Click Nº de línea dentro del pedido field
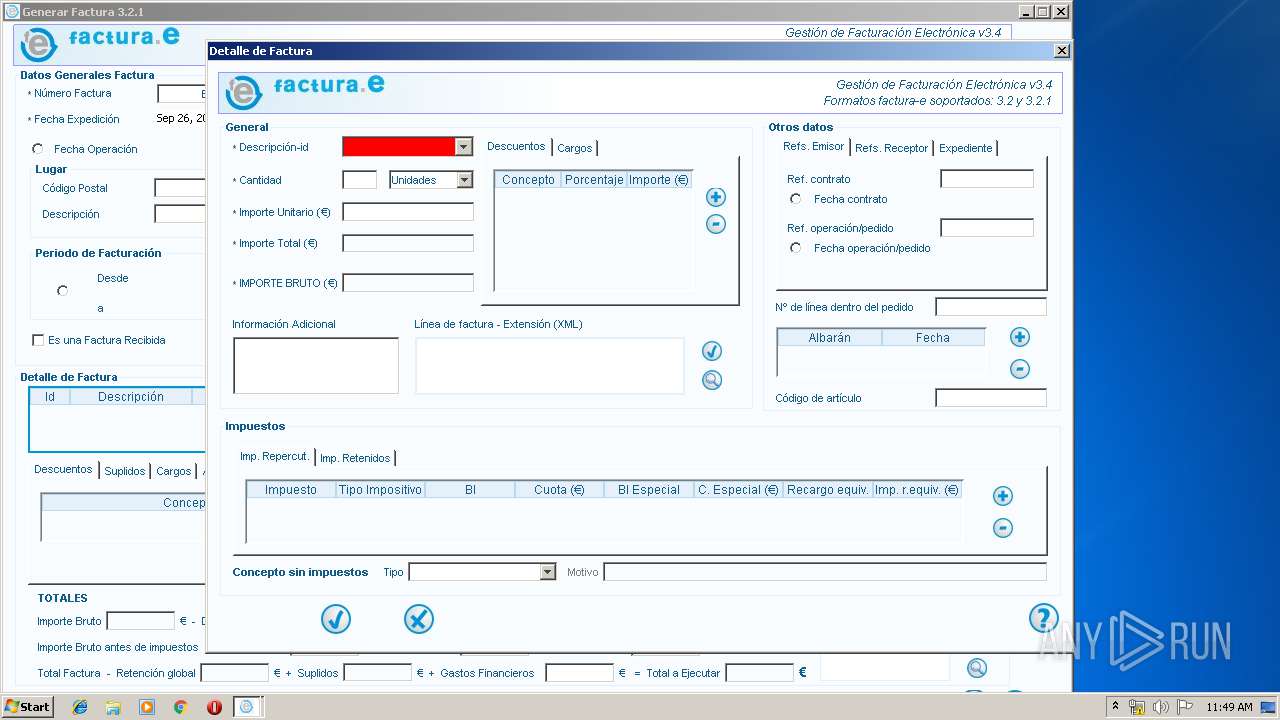Screen dimensions: 1280x720 tap(991, 307)
